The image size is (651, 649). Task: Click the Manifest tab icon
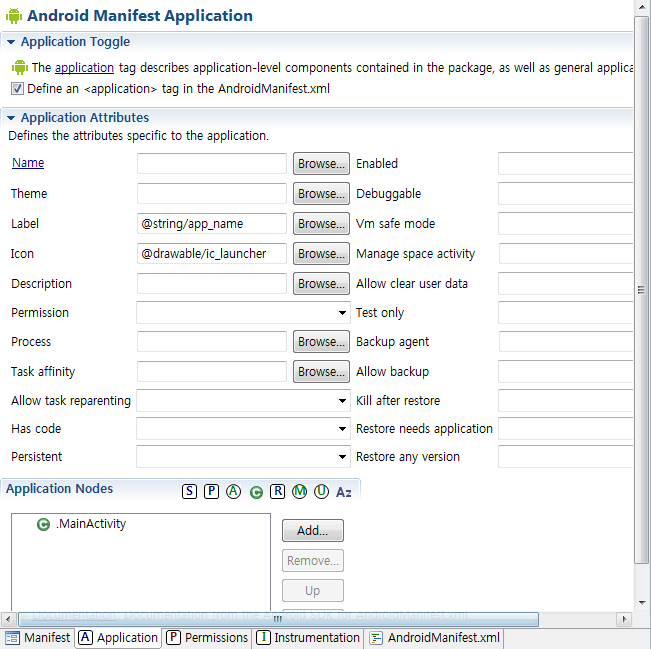pos(12,638)
